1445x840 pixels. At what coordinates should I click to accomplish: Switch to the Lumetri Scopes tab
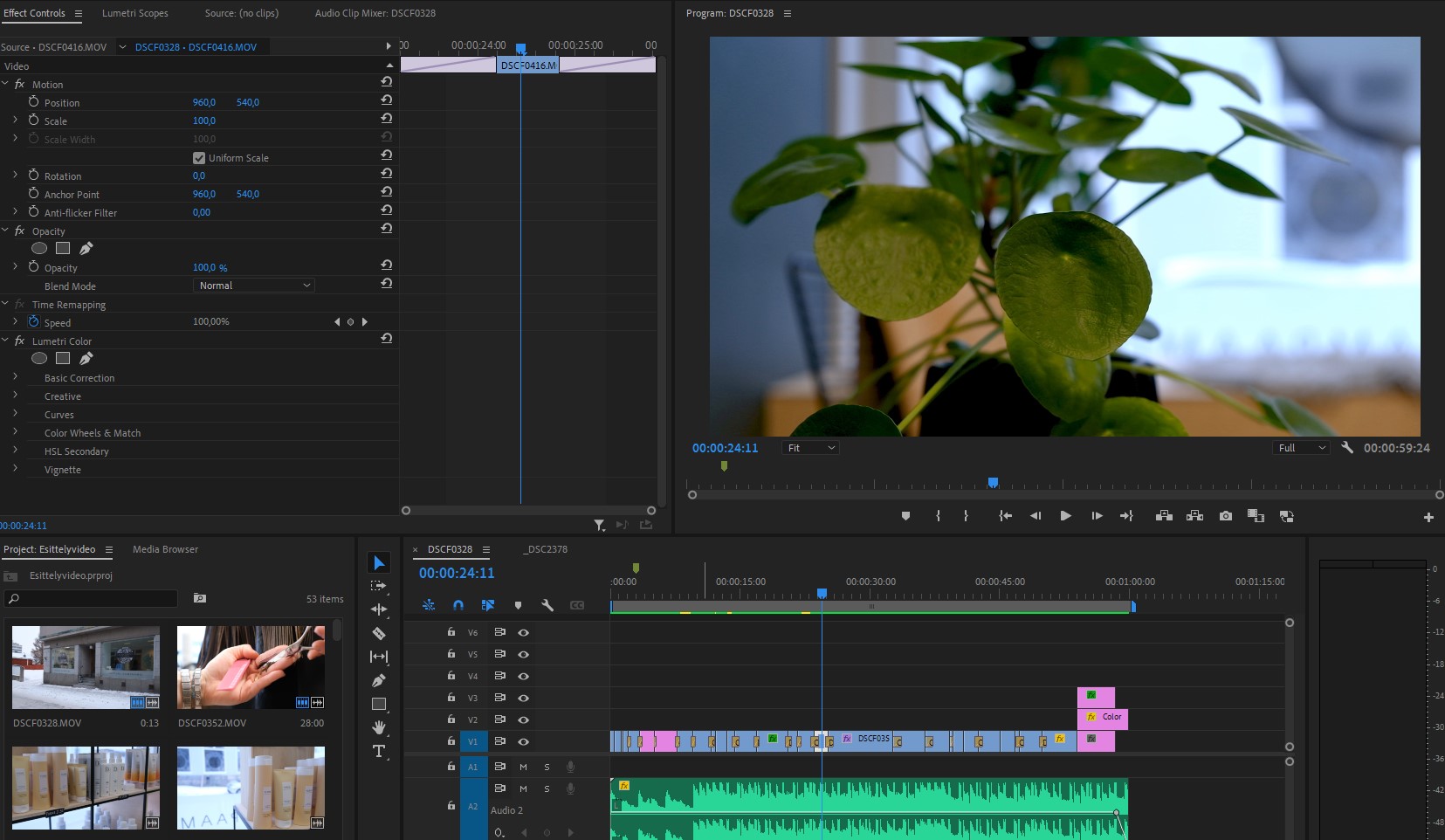point(134,13)
